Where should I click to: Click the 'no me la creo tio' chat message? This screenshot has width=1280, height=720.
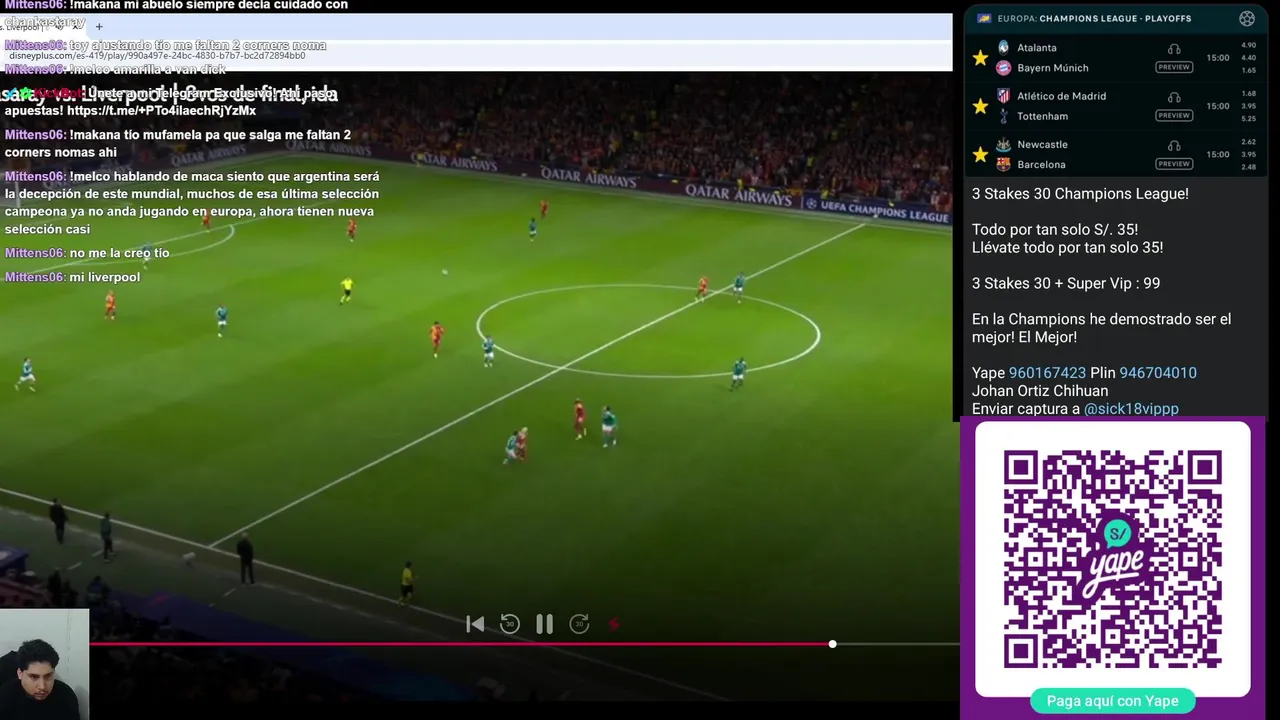click(x=119, y=253)
